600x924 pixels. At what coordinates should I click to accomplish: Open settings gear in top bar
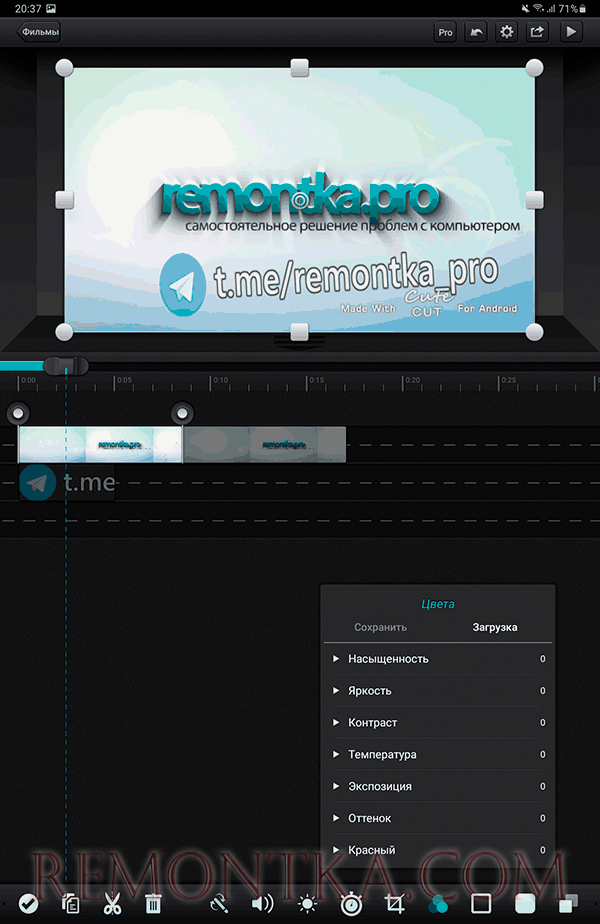[507, 32]
